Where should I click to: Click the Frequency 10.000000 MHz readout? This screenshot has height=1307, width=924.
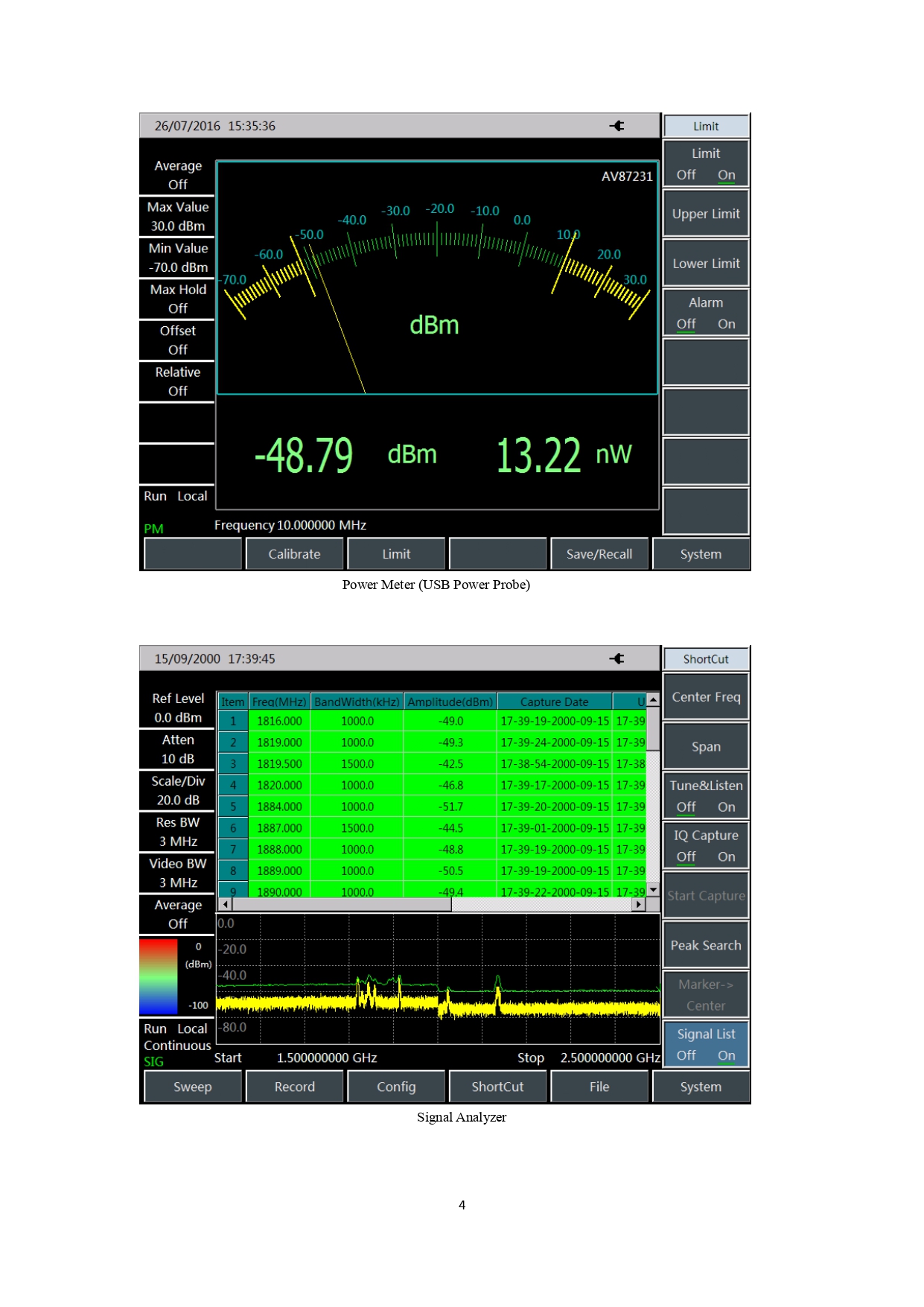pyautogui.click(x=290, y=525)
